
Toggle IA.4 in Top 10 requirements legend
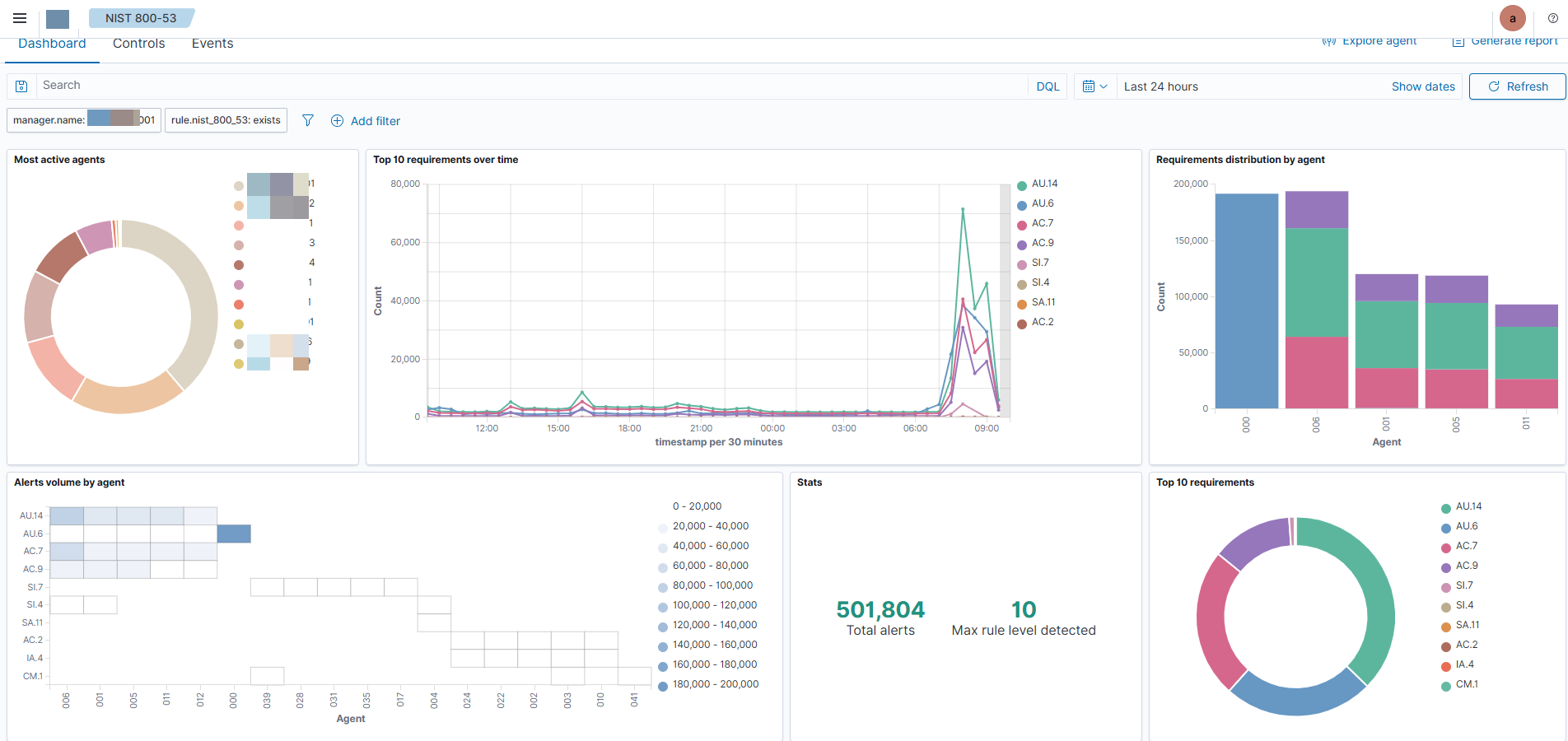point(1464,665)
